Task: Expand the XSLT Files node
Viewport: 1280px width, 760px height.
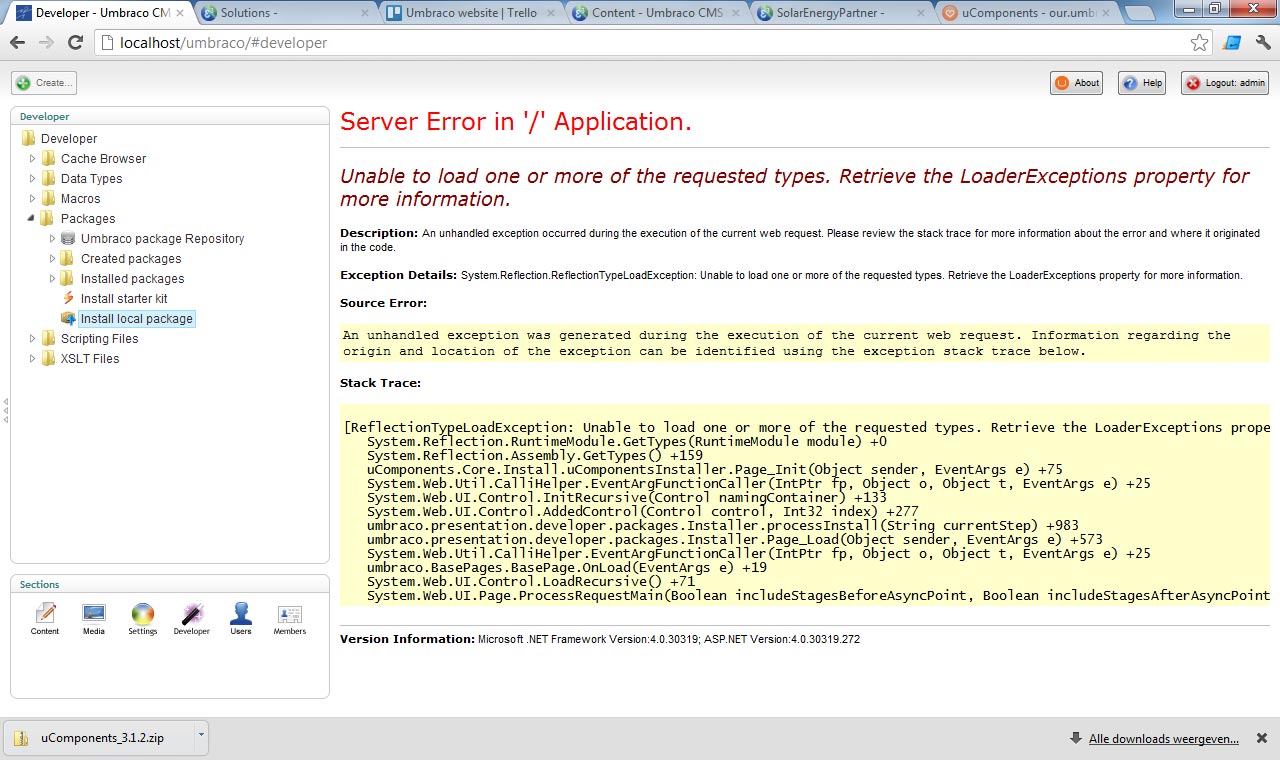Action: point(32,358)
